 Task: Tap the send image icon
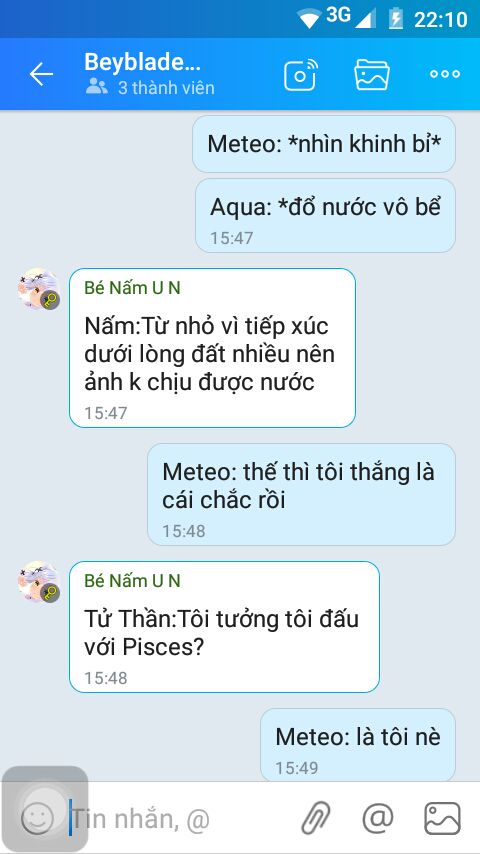442,818
